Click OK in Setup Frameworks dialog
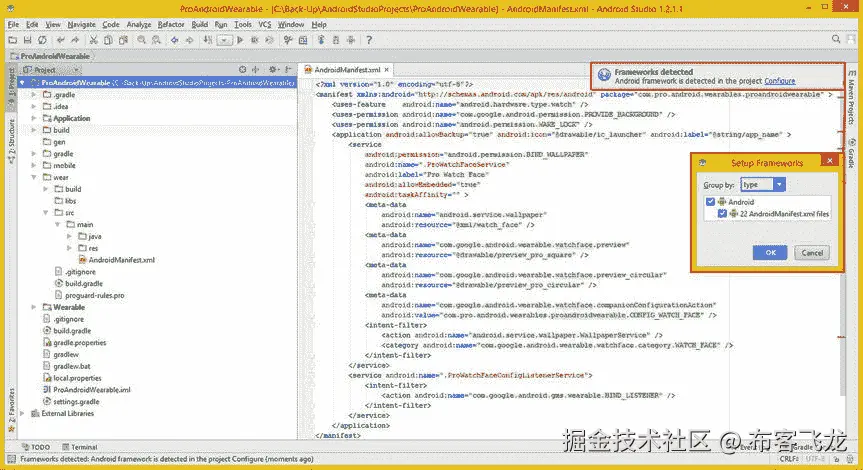This screenshot has height=470, width=863. 770,253
